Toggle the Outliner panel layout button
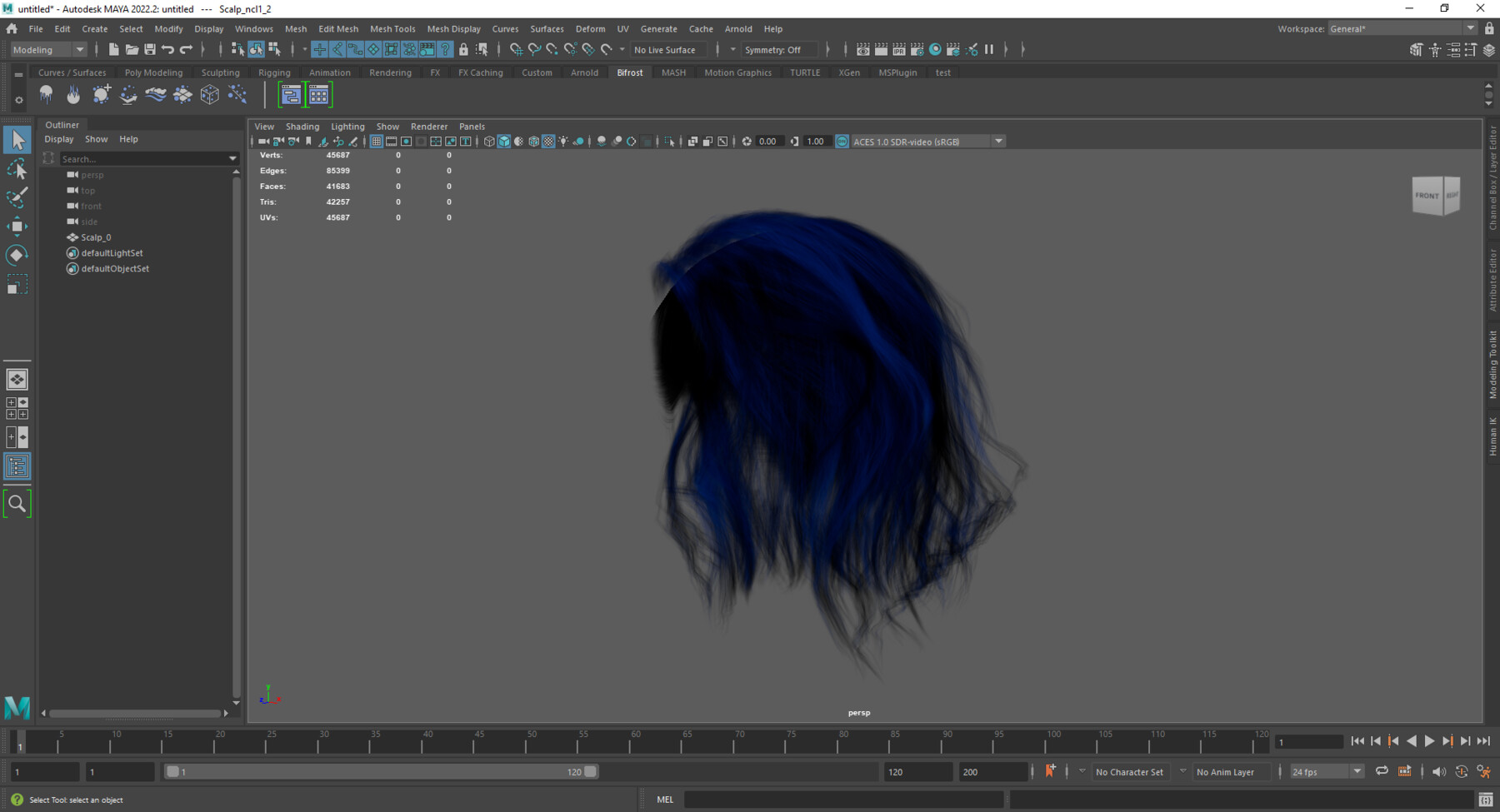This screenshot has height=812, width=1500. 17,466
